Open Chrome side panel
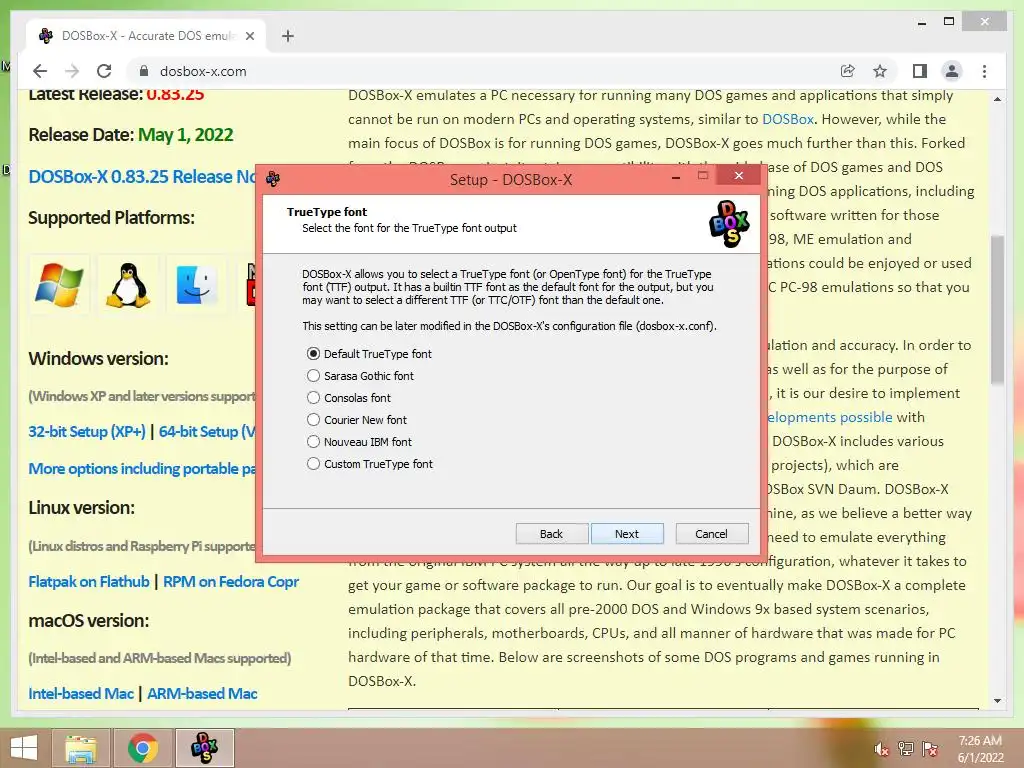The height and width of the screenshot is (768, 1024). click(920, 71)
